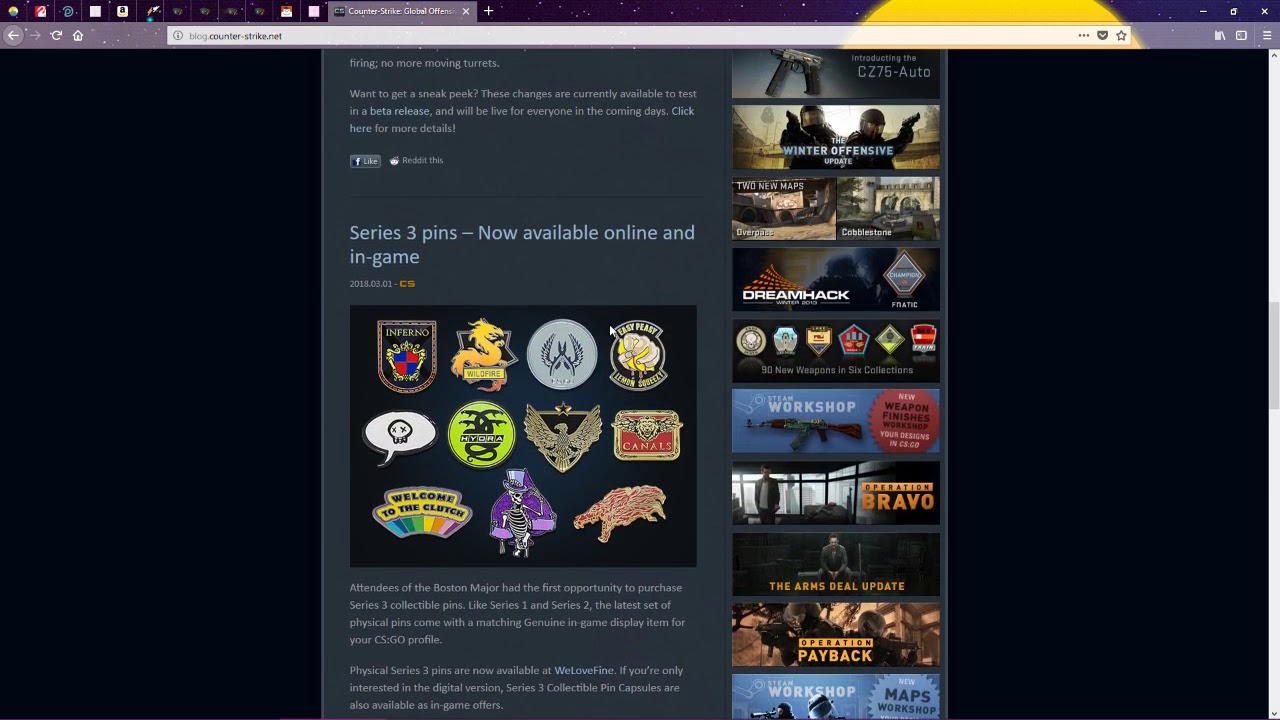
Task: Click the Welcome to the Clutch pin
Action: point(421,512)
